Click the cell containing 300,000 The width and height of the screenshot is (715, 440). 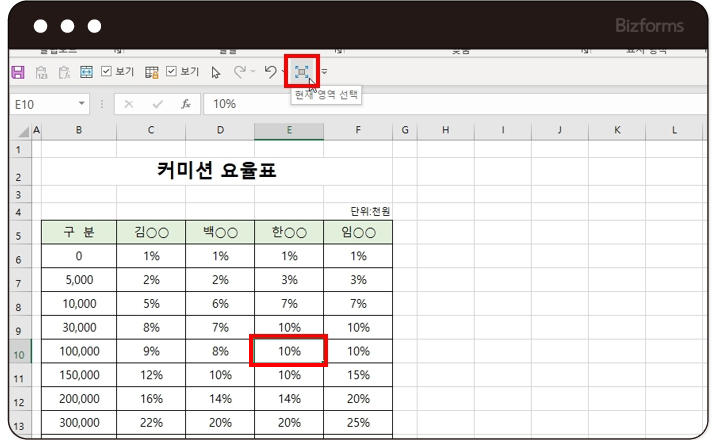pyautogui.click(x=79, y=422)
